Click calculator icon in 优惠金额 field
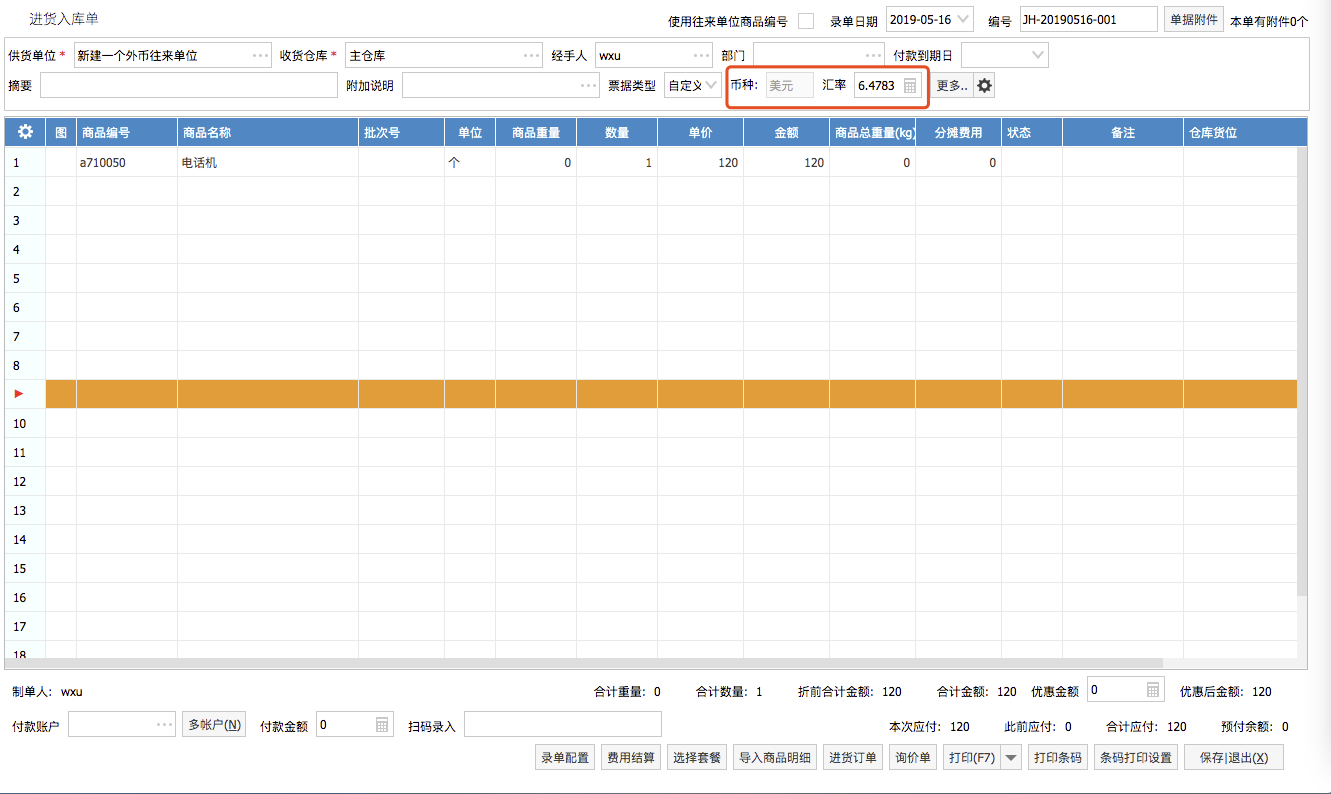Viewport: 1331px width, 794px height. tap(1153, 690)
